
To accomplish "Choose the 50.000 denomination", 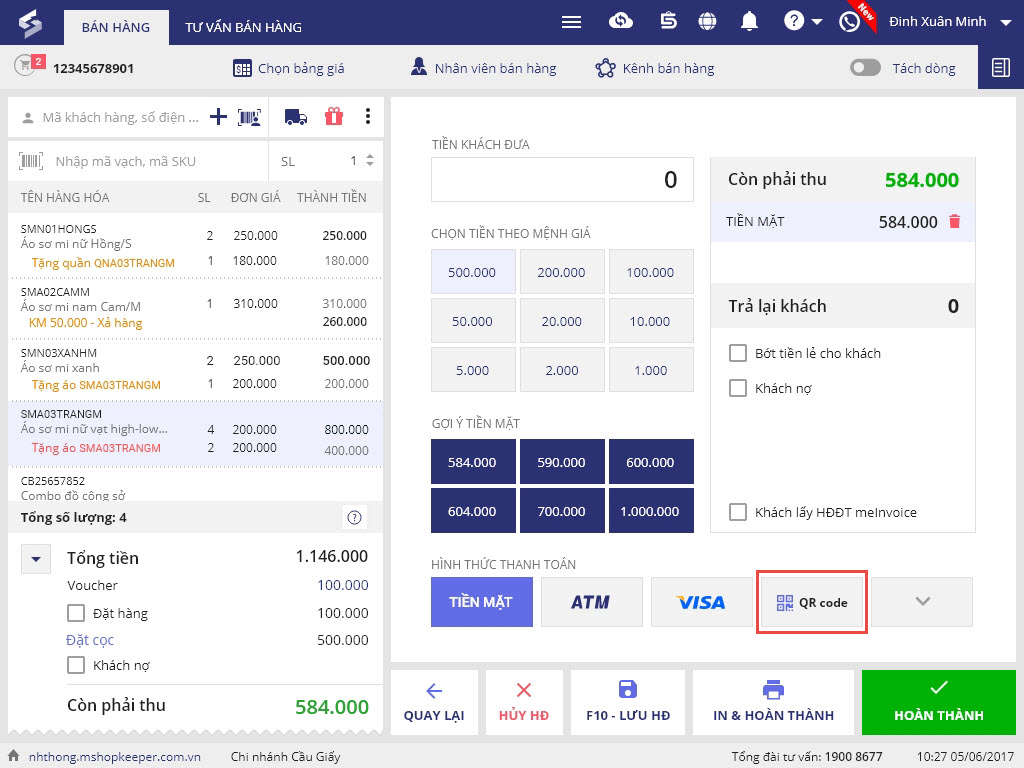I will click(473, 321).
